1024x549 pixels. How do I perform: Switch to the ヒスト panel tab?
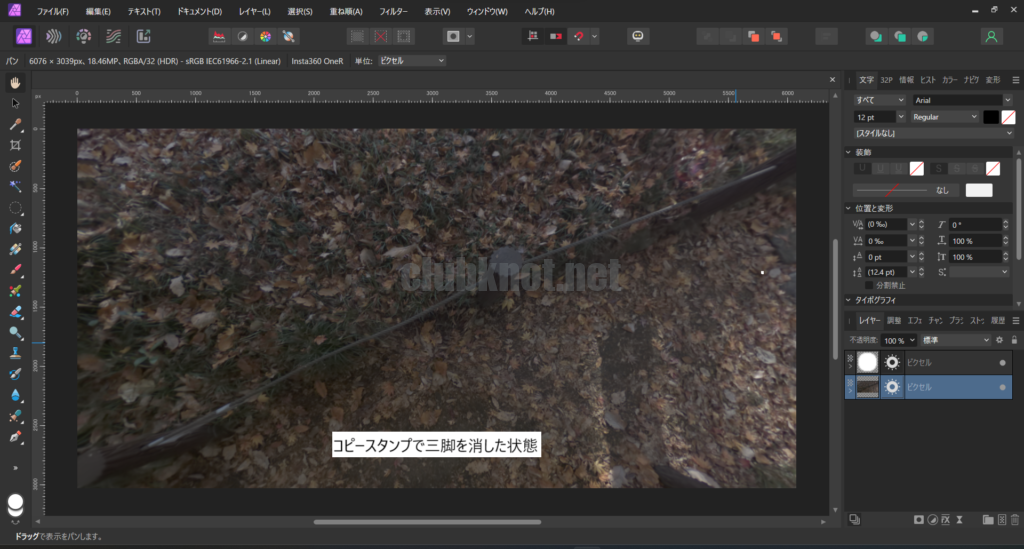pyautogui.click(x=928, y=79)
